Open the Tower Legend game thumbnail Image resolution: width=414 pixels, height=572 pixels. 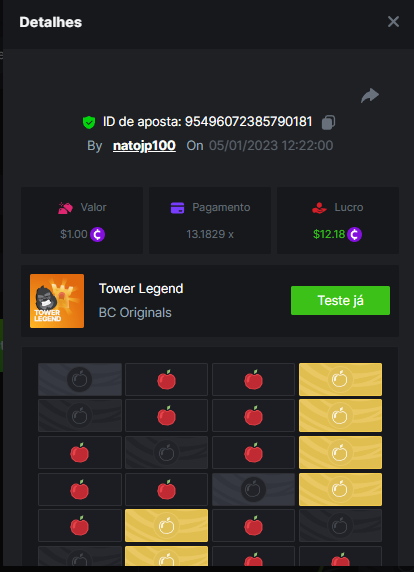click(57, 301)
